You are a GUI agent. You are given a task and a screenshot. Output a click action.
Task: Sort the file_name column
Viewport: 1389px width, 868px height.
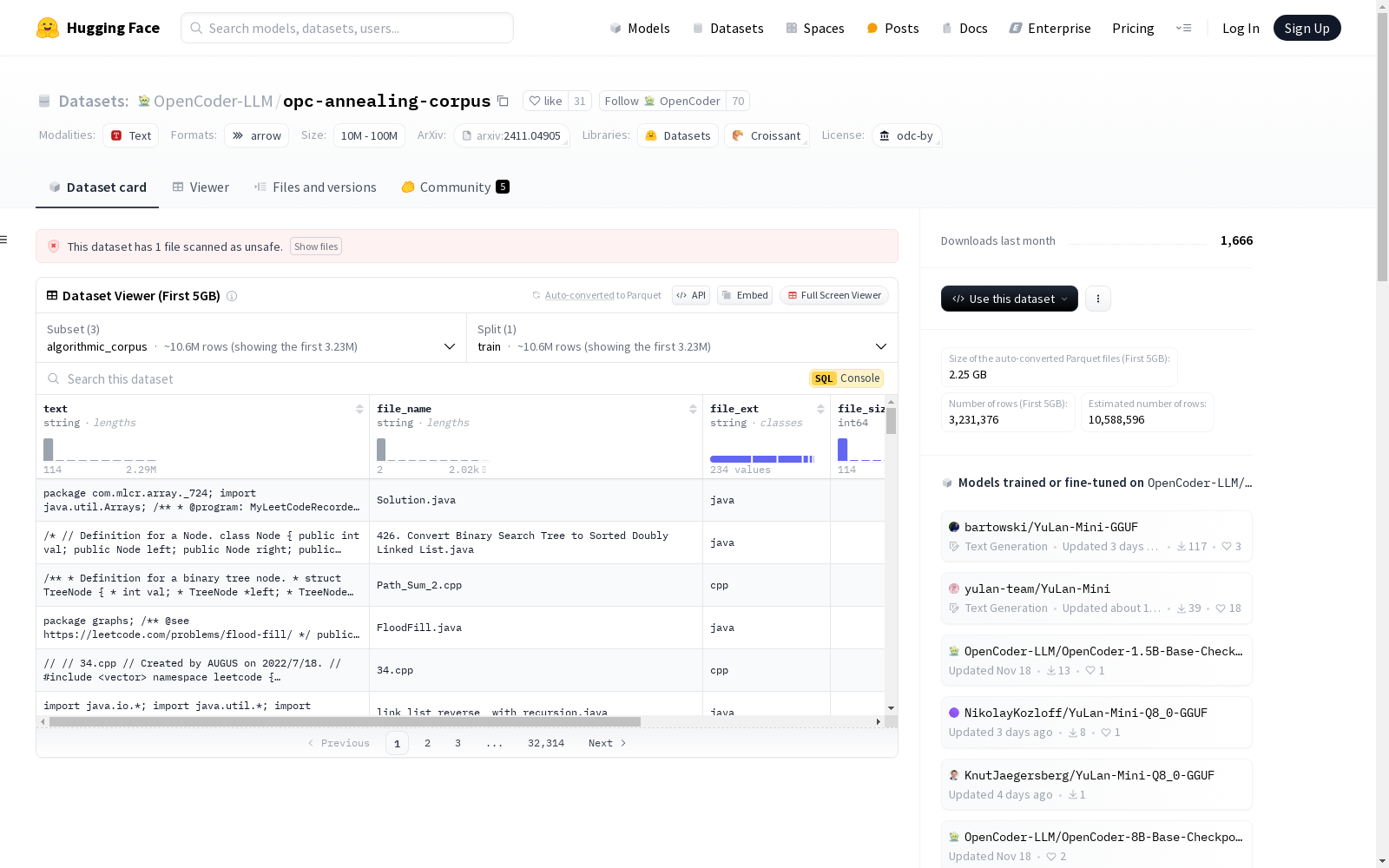click(x=693, y=409)
